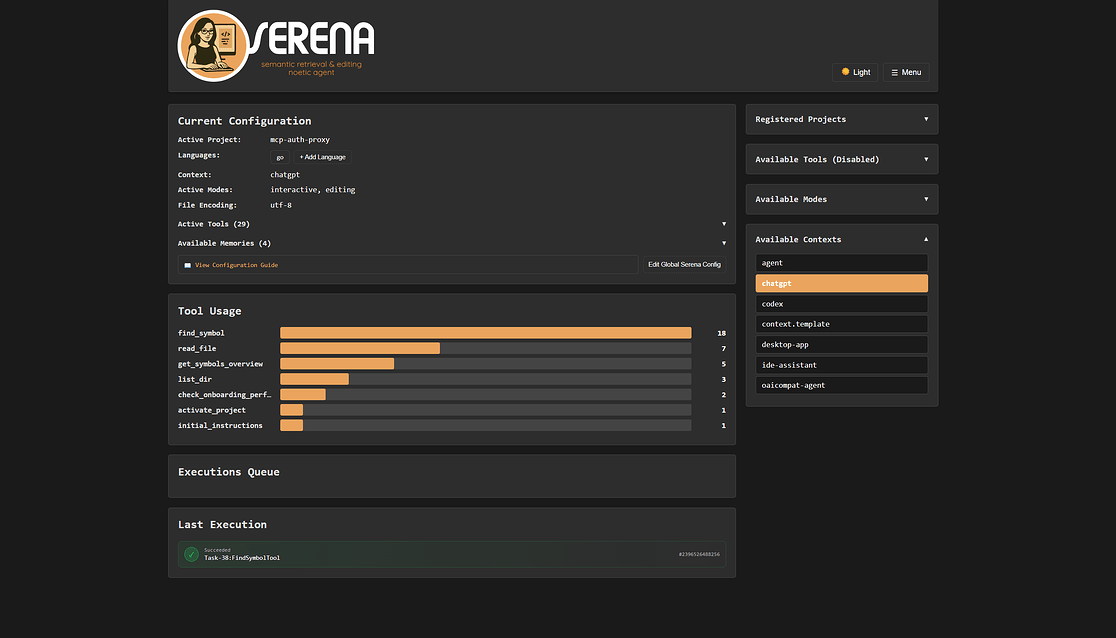Viewport: 1116px width, 638px height.
Task: Click Edit Global Serena Config
Action: [x=684, y=265]
